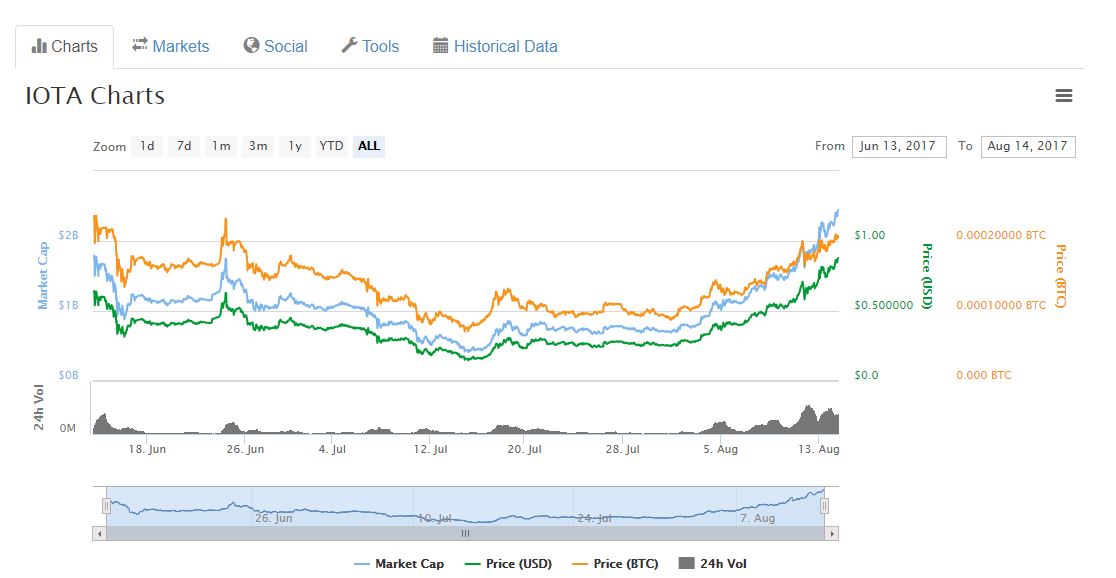
Task: Click the $0.500000 price axis label
Action: point(883,305)
